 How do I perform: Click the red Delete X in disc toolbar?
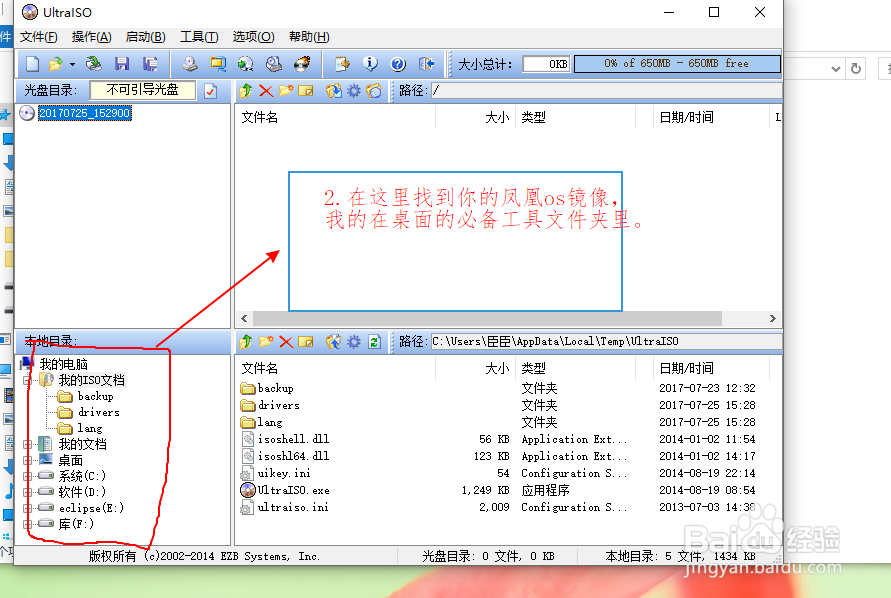[266, 90]
